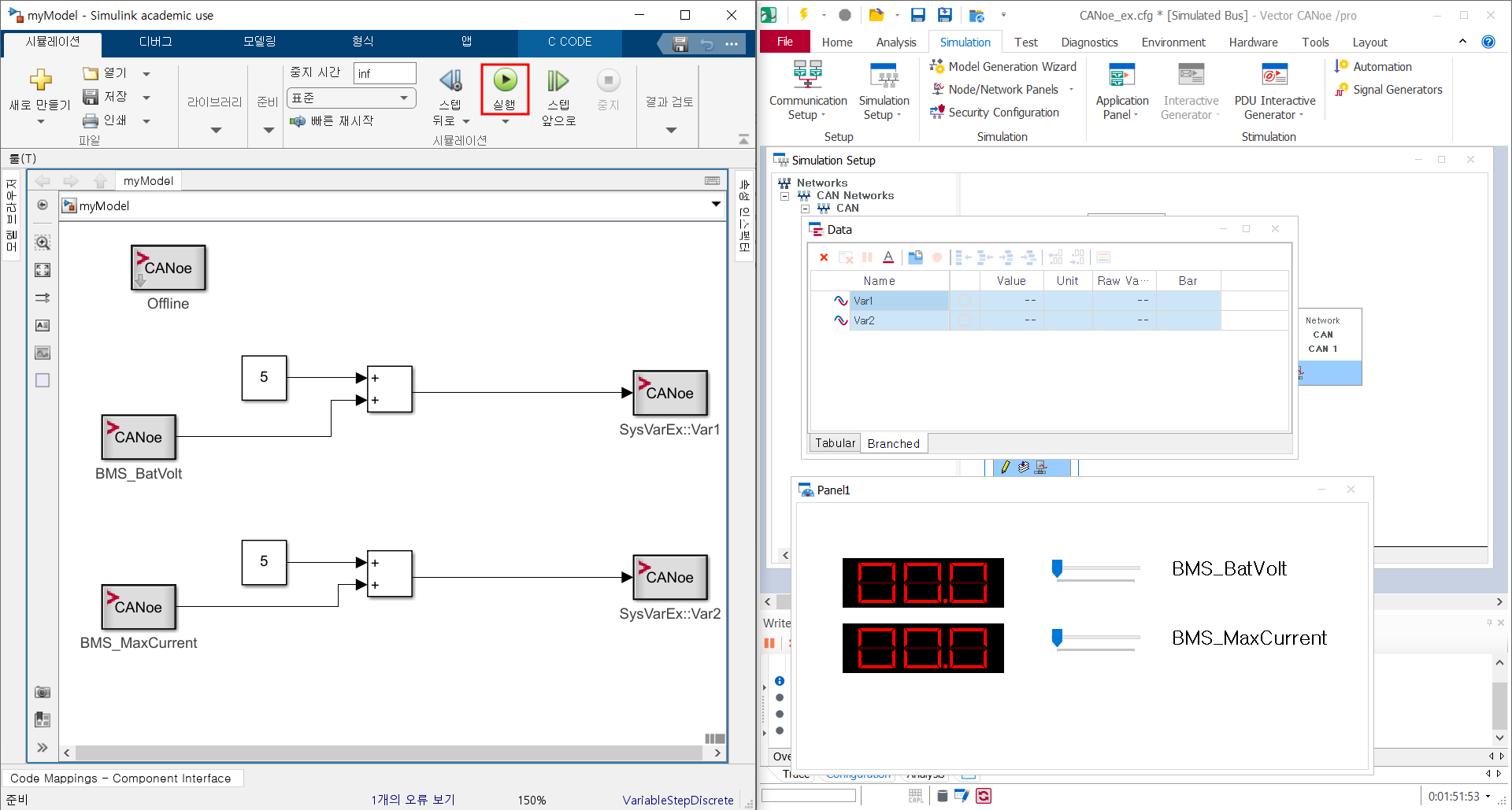1512x810 pixels.
Task: Click red X delete icon in Data window
Action: click(x=824, y=257)
